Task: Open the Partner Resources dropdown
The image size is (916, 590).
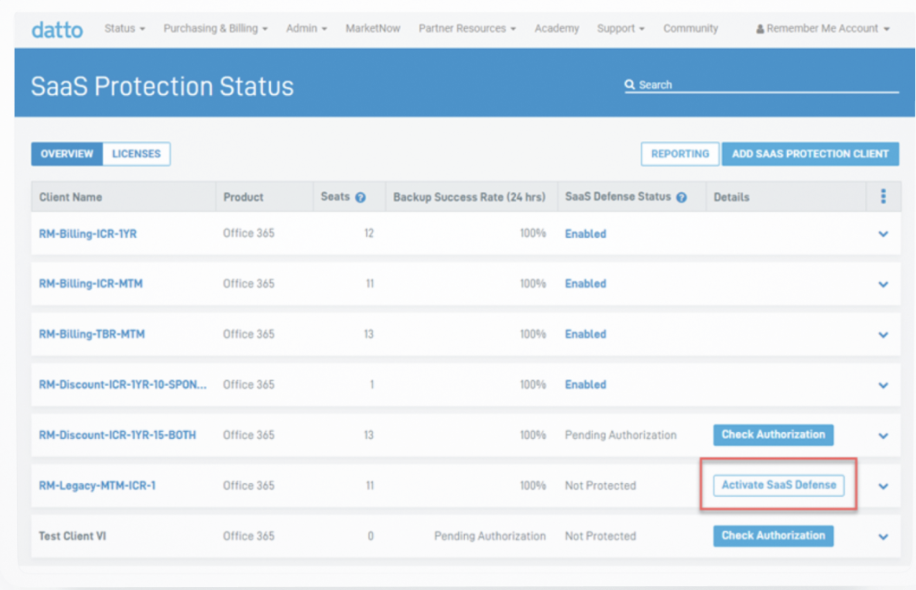Action: point(467,28)
